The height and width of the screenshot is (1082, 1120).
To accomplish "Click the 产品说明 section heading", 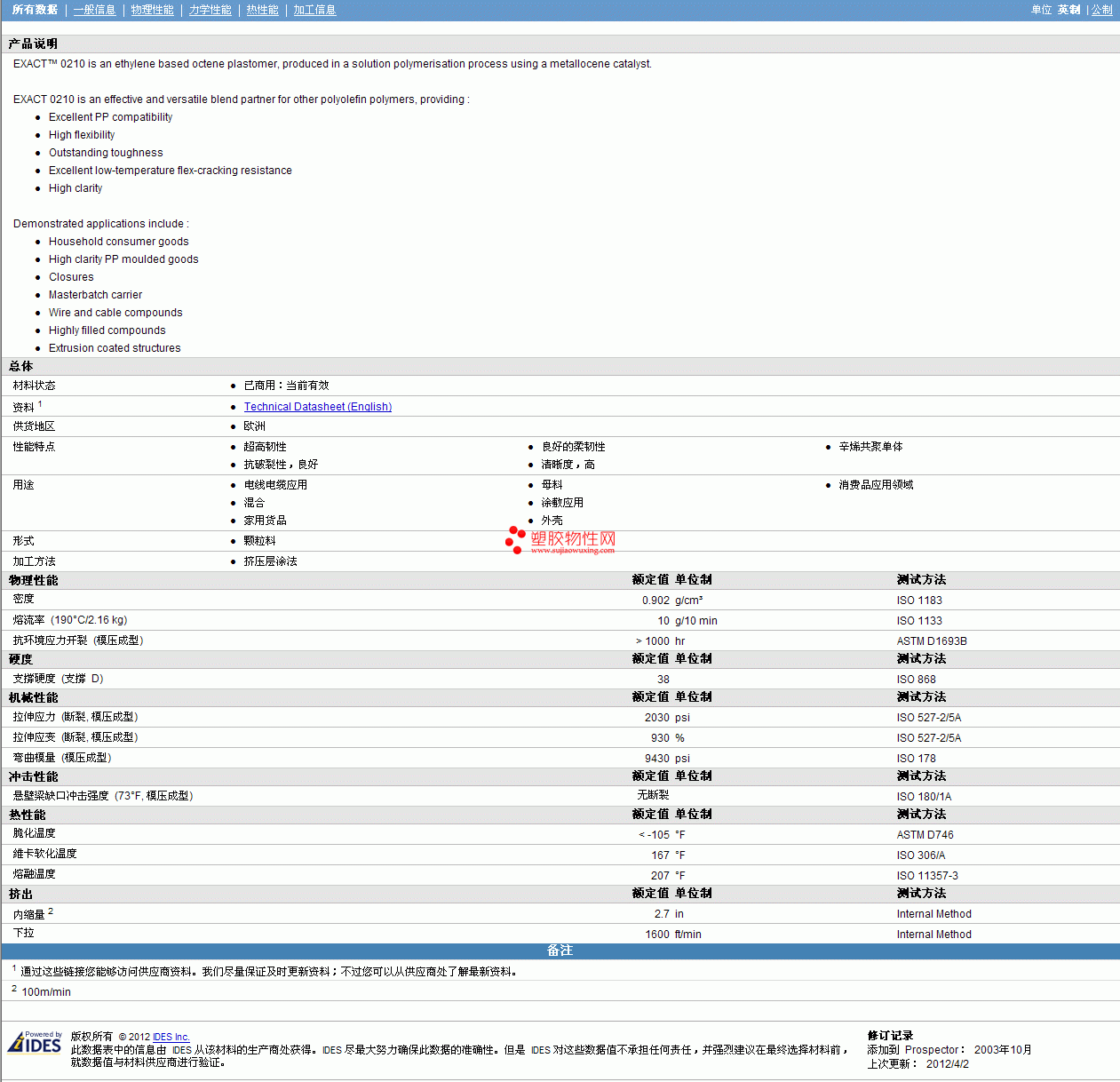I will click(x=33, y=44).
